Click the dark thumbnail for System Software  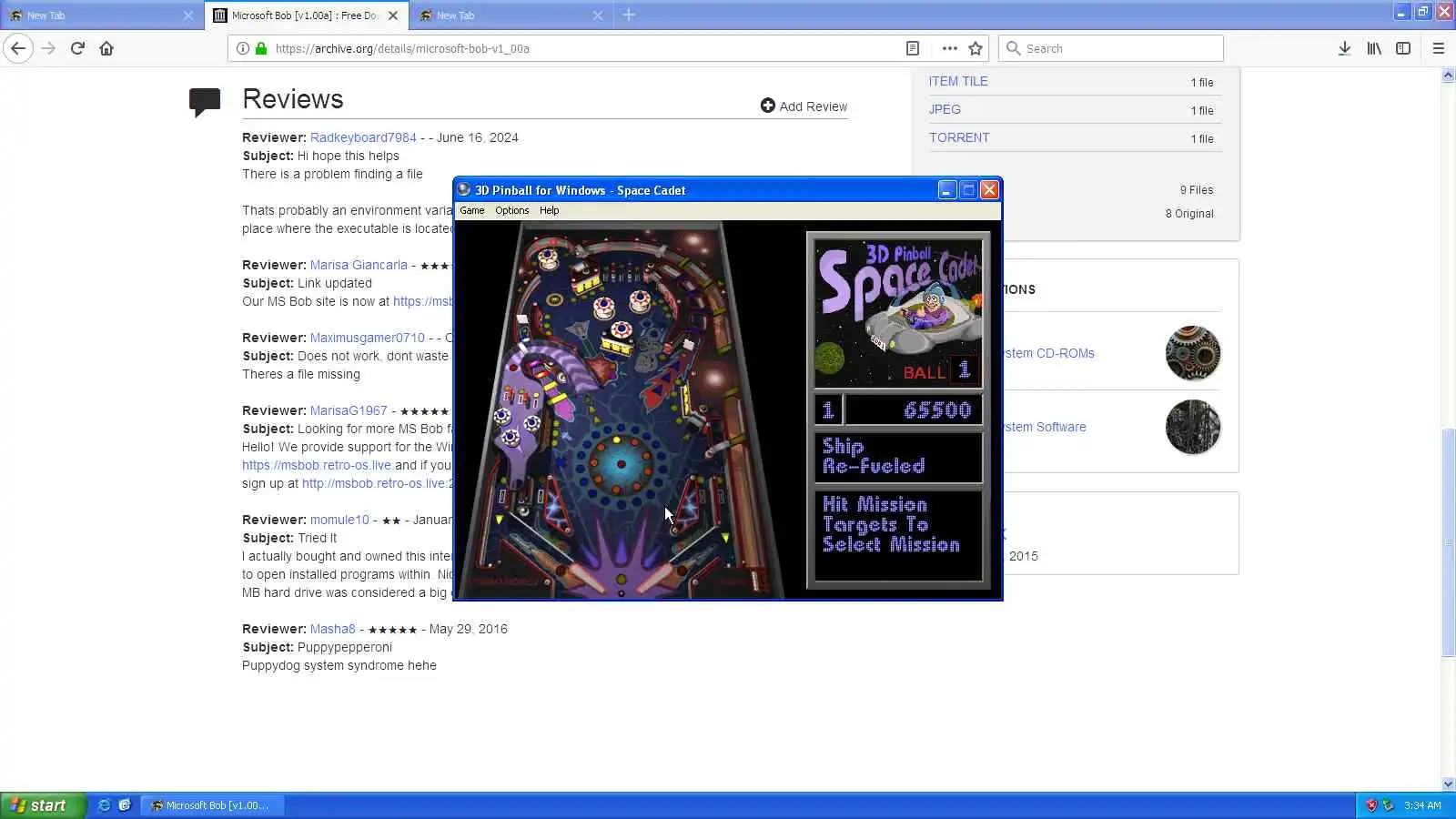[x=1193, y=427]
